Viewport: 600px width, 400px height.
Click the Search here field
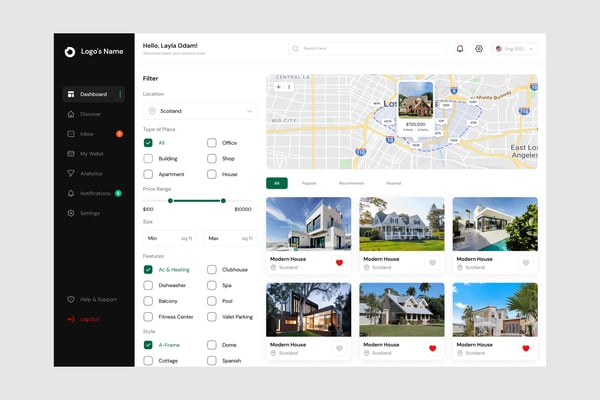367,49
